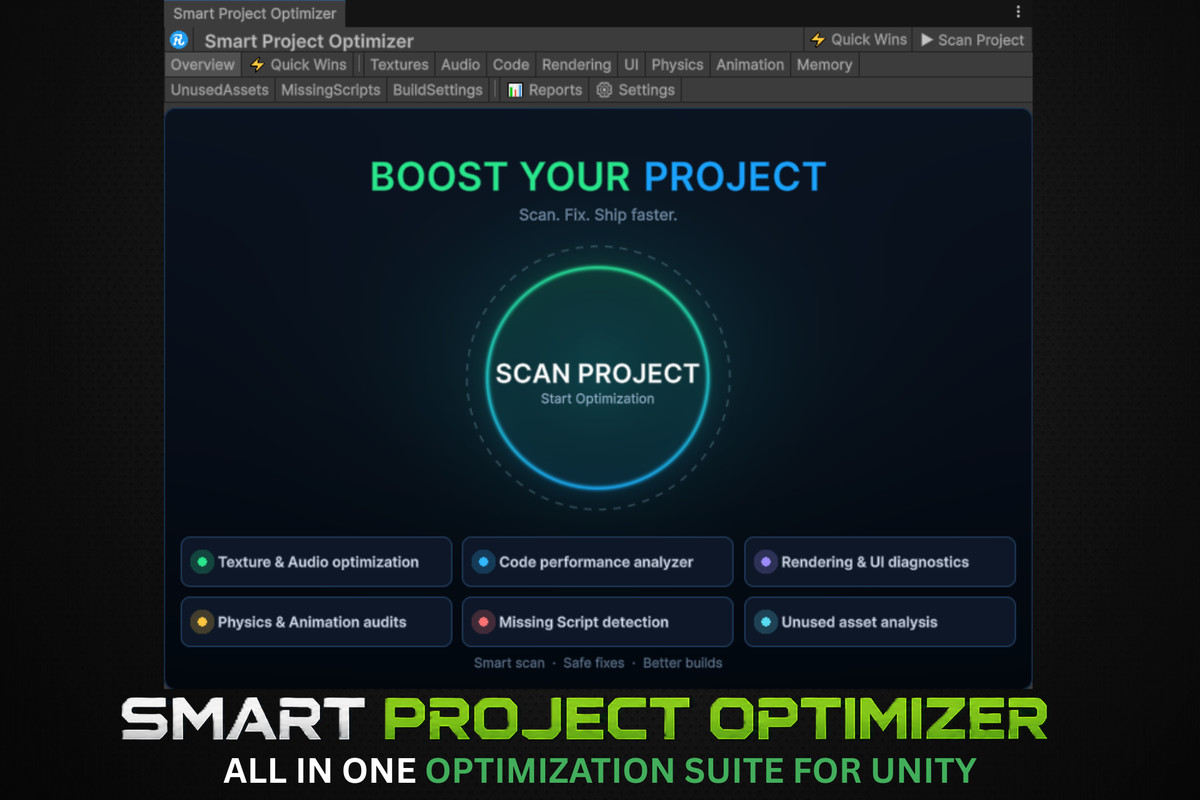Switch to the Overview tab
1200x800 pixels.
click(203, 65)
